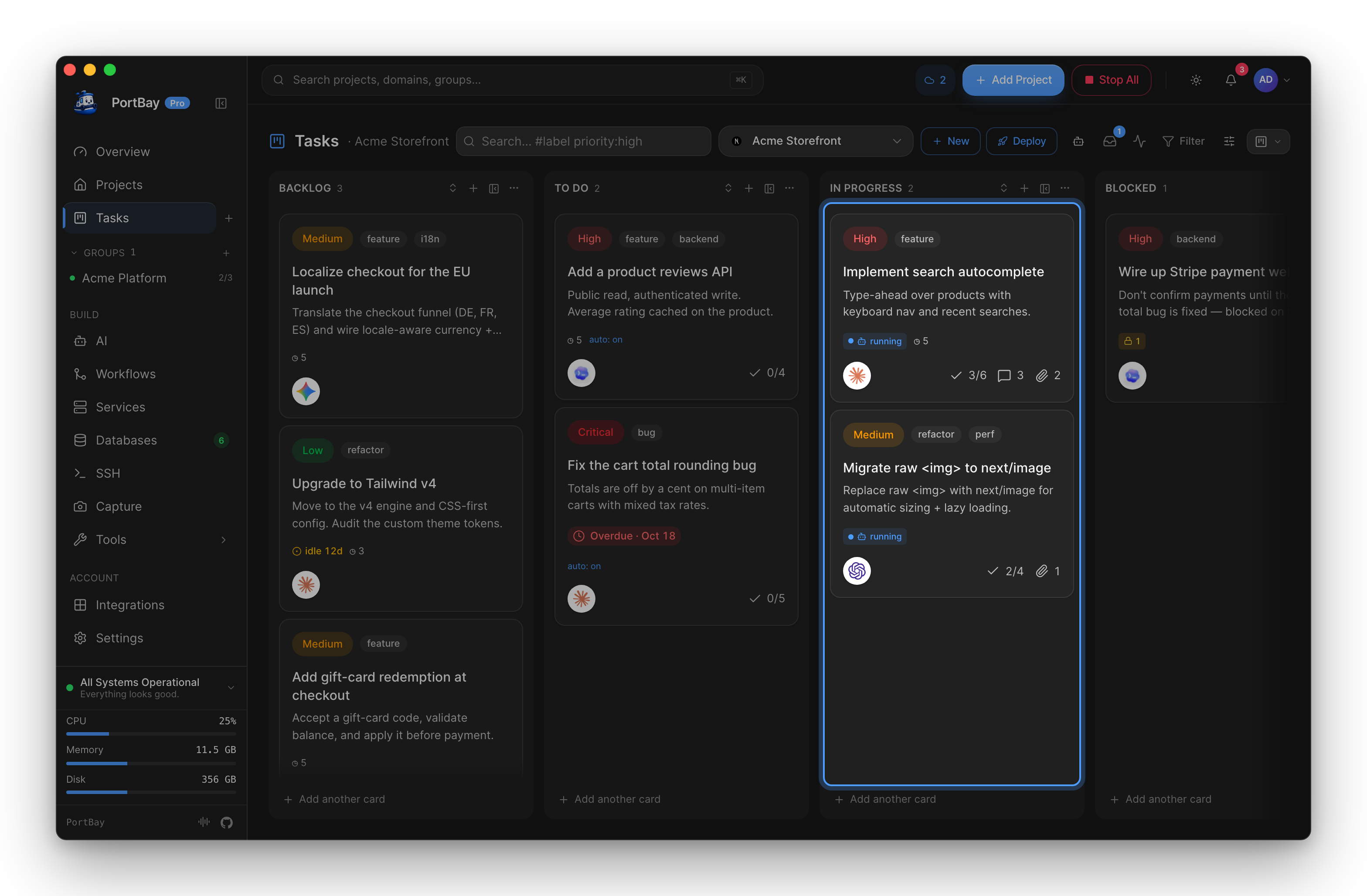
Task: Open display options sliders icon
Action: (x=1229, y=141)
